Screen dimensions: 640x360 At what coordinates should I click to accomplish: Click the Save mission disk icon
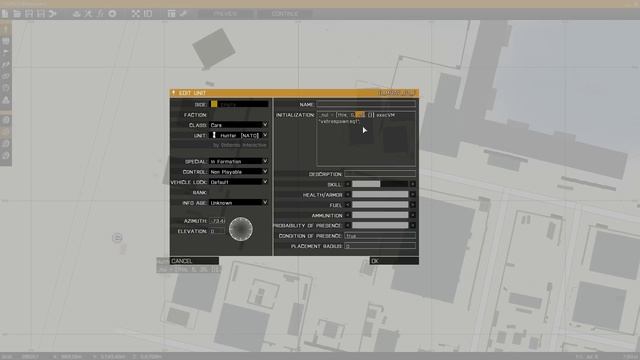(x=29, y=13)
